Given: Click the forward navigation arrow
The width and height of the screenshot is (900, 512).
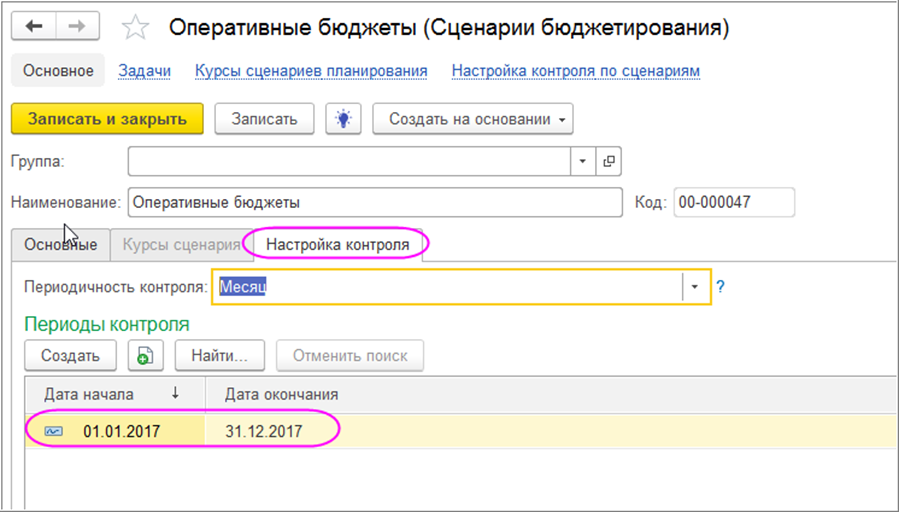Looking at the screenshot, I should tap(76, 27).
